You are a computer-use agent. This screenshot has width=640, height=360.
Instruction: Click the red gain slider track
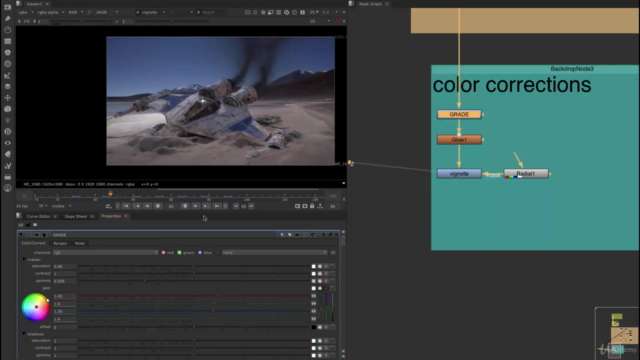coord(194,296)
